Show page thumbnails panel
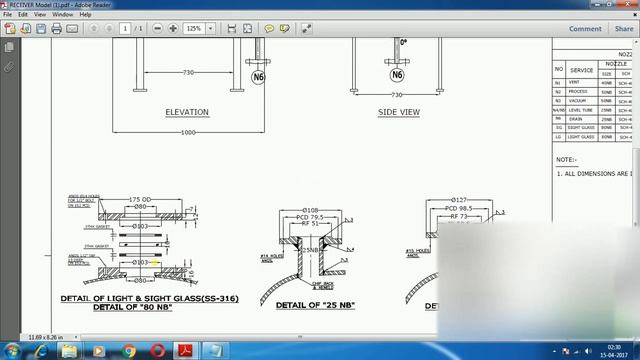 (x=9, y=47)
